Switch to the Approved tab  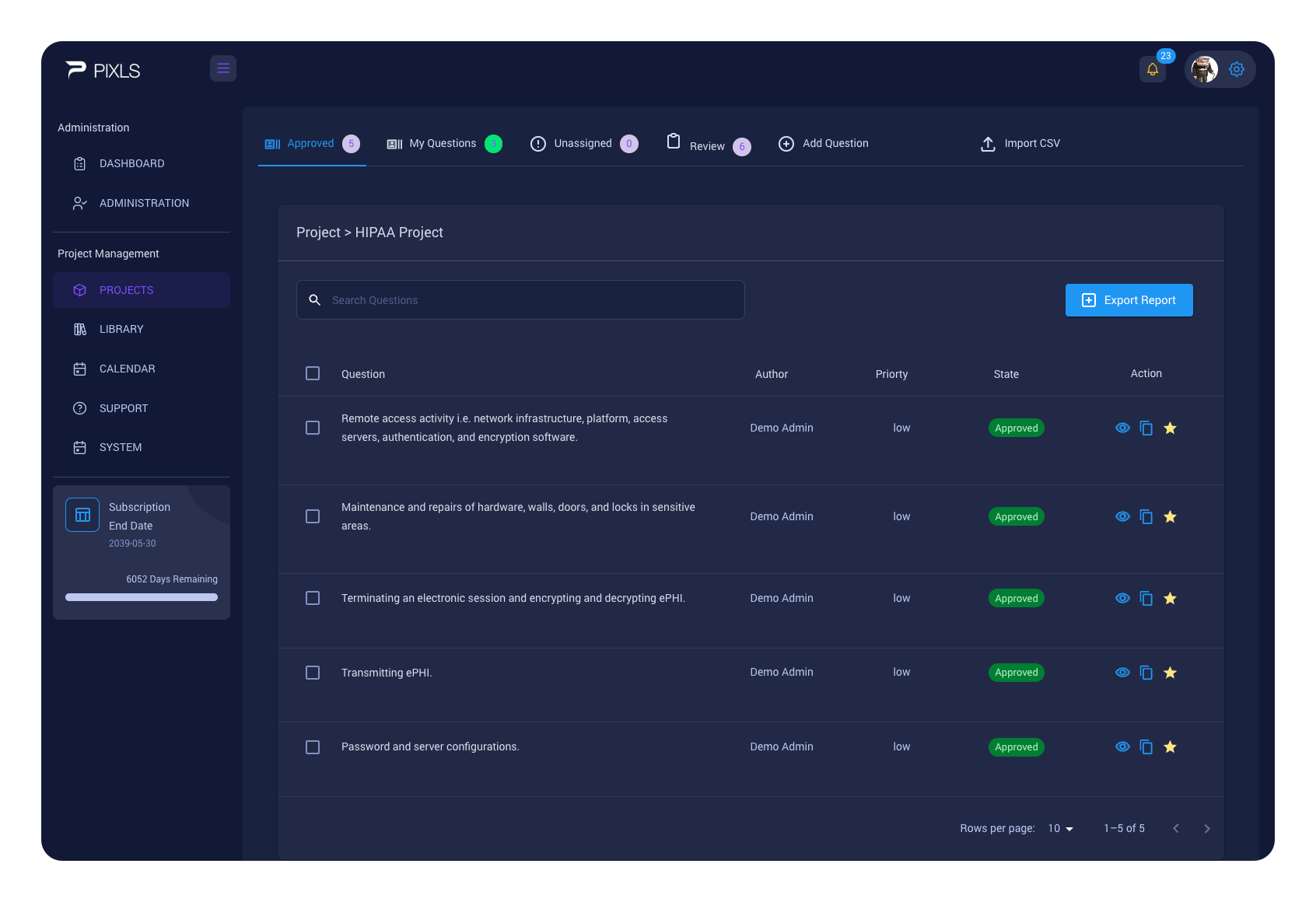[312, 144]
